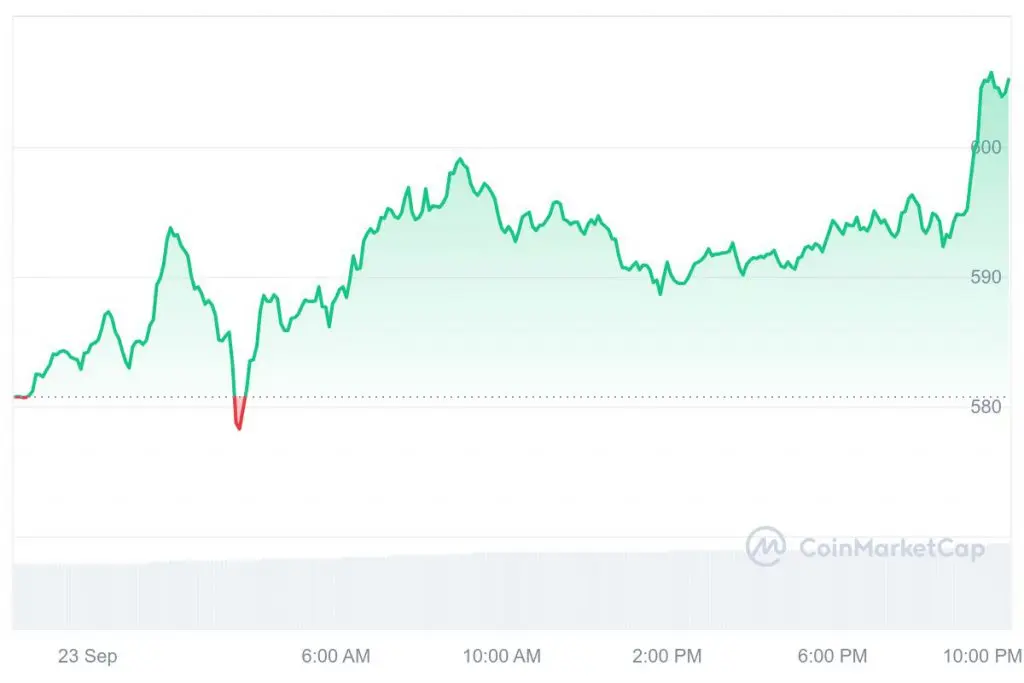The width and height of the screenshot is (1024, 683).
Task: Click the 600 price axis label
Action: (985, 148)
